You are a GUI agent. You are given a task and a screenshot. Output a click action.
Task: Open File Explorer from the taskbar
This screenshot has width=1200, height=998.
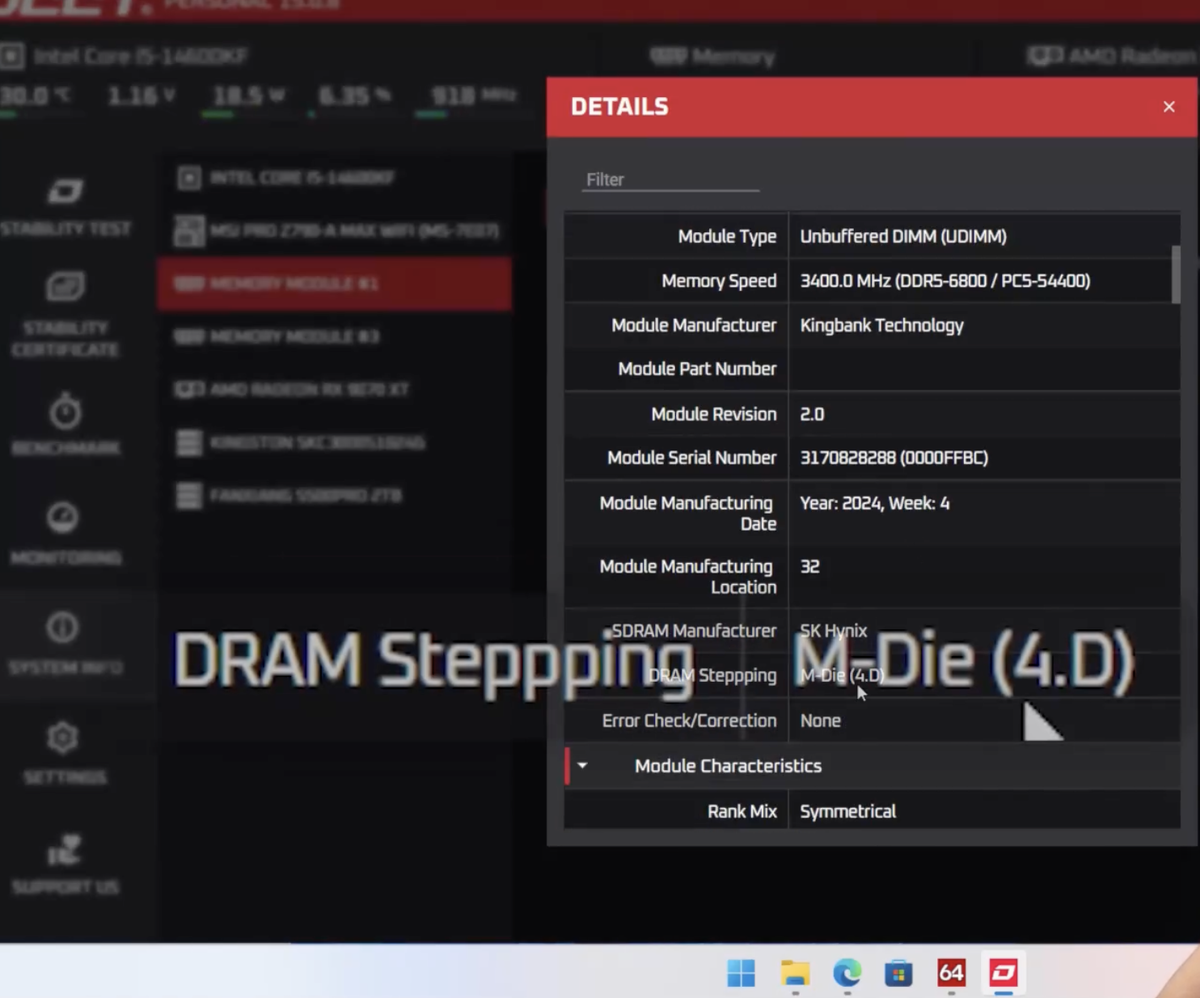(x=795, y=972)
